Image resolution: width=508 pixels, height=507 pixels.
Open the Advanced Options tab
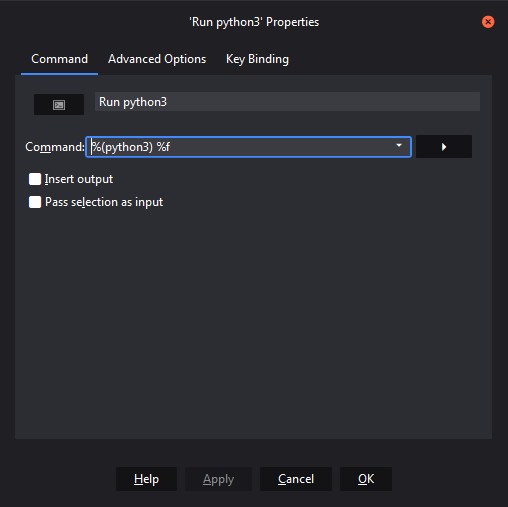[x=157, y=59]
